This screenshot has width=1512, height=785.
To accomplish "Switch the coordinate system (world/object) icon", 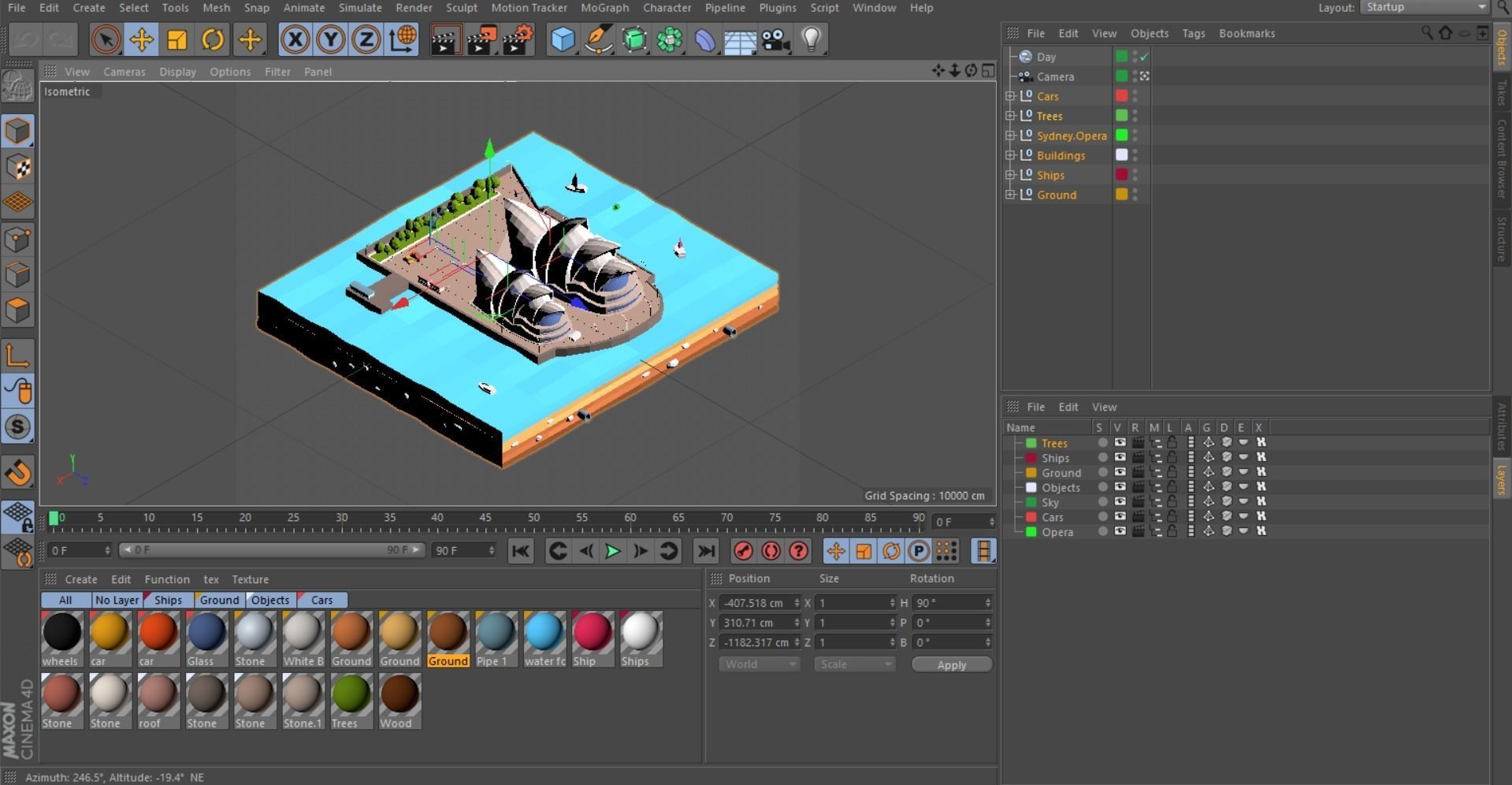I will coord(402,39).
